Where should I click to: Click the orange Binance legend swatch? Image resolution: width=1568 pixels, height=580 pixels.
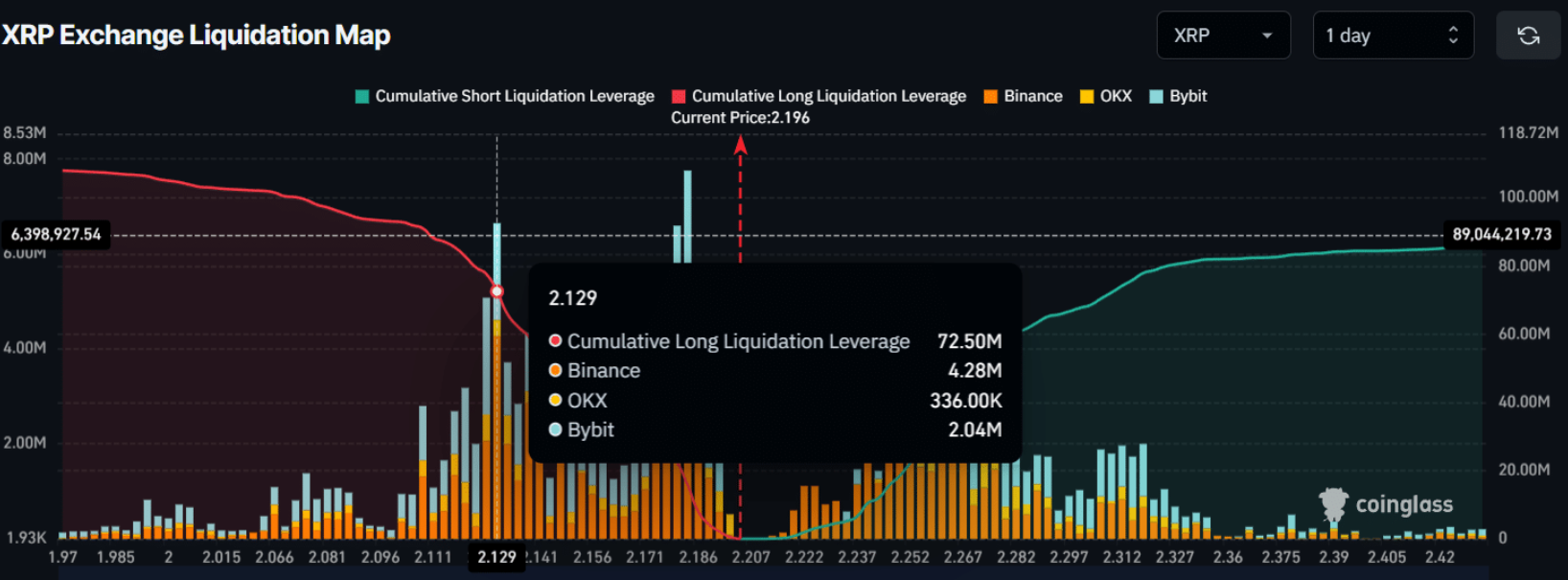coord(991,96)
